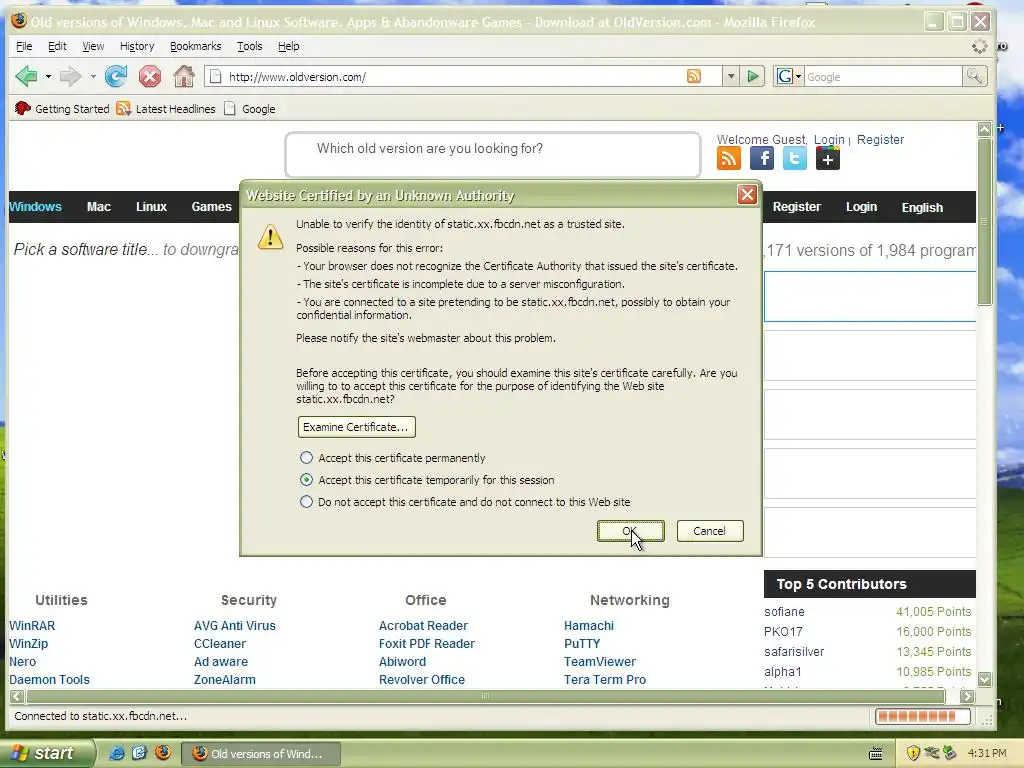Open the Bookmarks menu
The width and height of the screenshot is (1024, 768).
click(x=196, y=46)
